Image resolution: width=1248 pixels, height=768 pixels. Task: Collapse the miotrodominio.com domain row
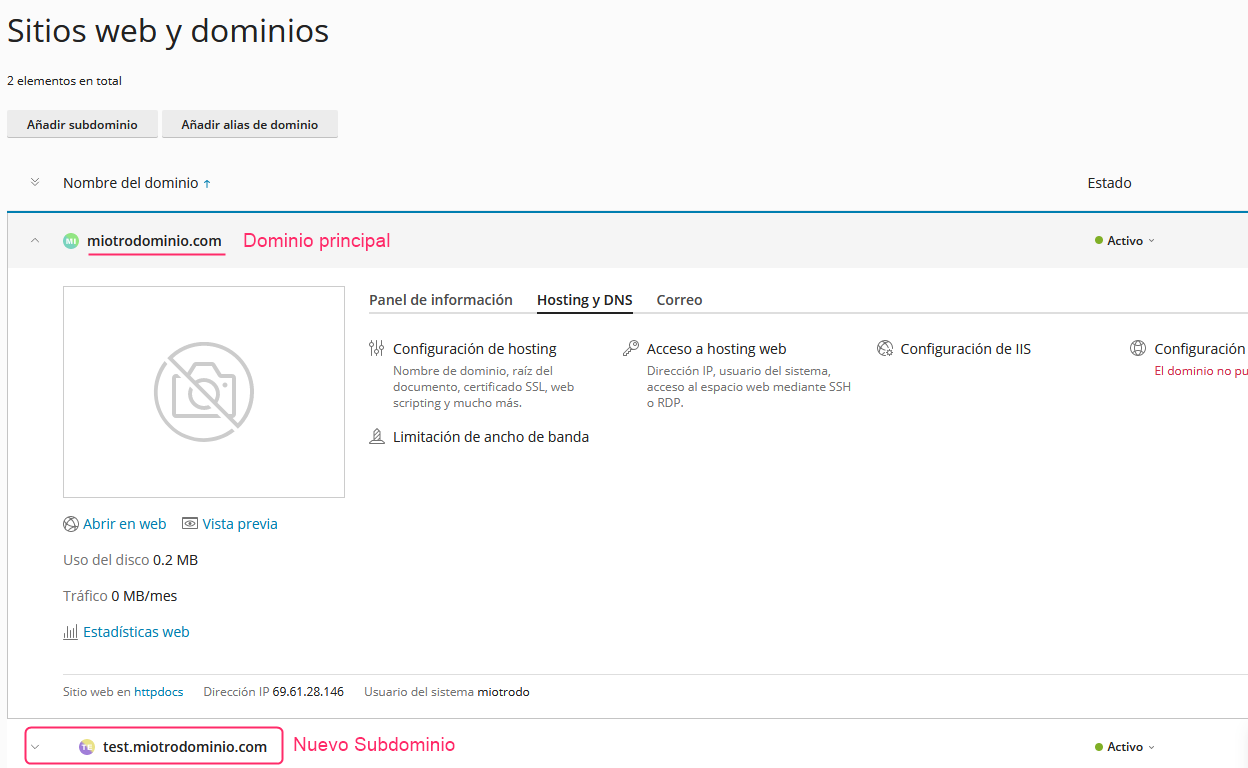(x=35, y=241)
